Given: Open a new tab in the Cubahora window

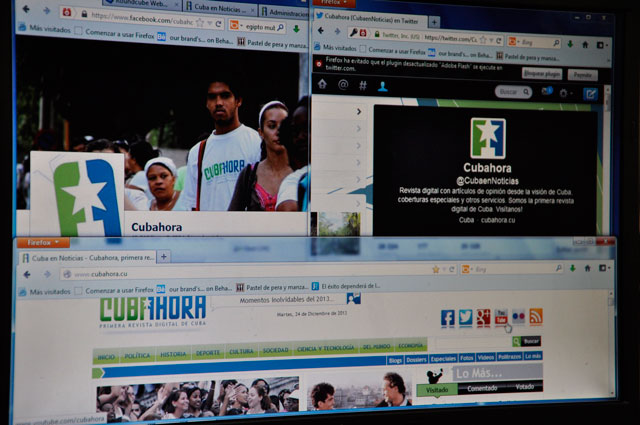Looking at the screenshot, I should (165, 257).
